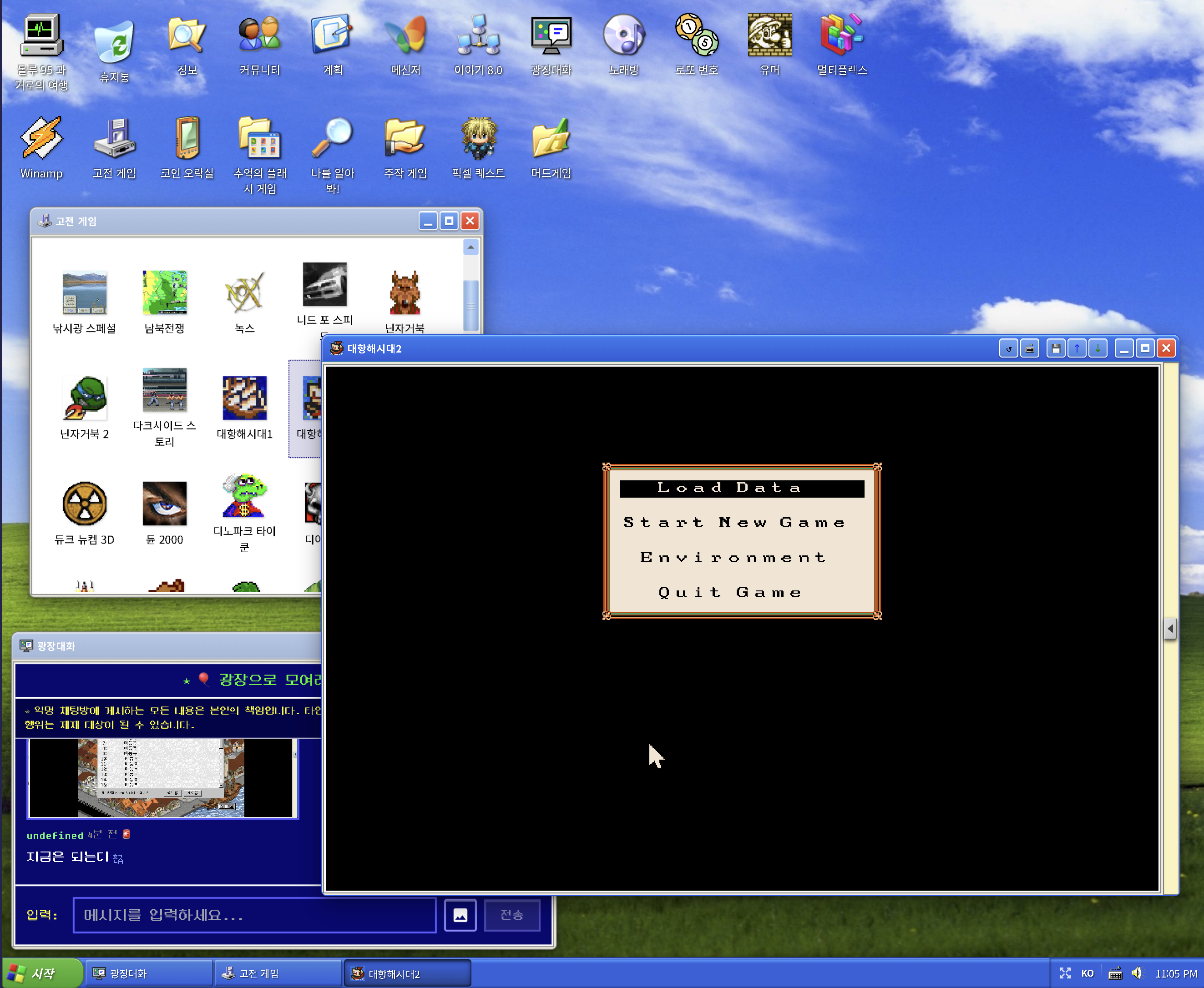Open the shared game screenshot thumbnail in chat

pos(163,778)
